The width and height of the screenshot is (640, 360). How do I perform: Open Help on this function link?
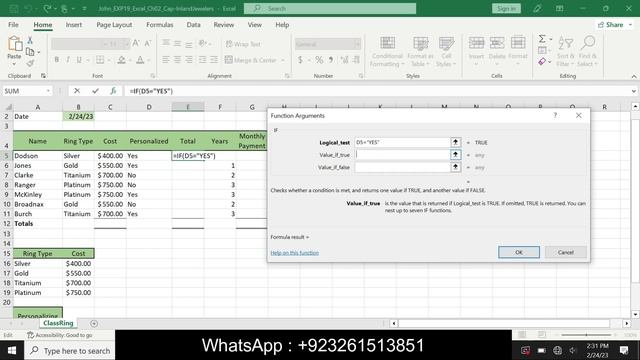[294, 253]
